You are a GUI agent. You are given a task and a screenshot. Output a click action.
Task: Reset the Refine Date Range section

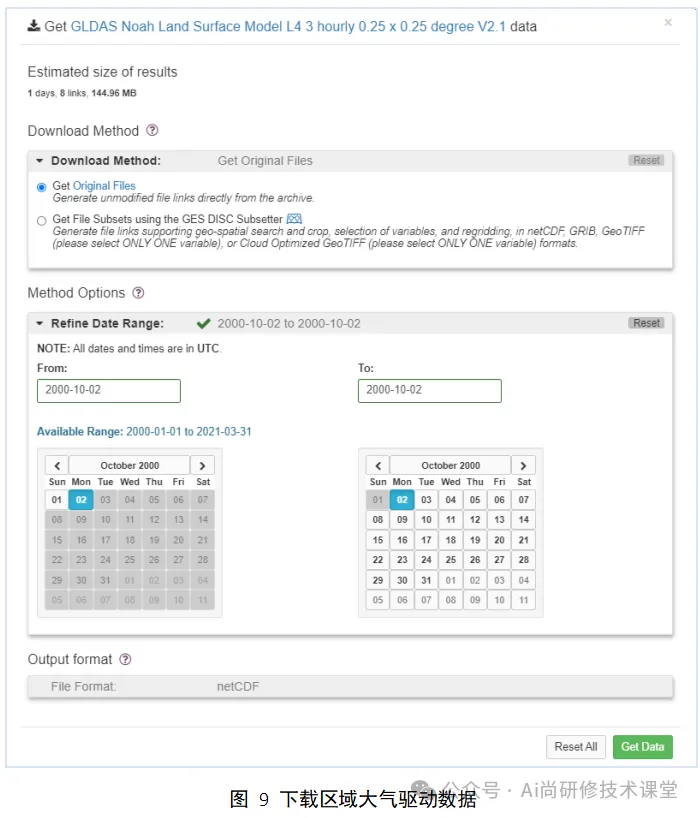pos(646,323)
